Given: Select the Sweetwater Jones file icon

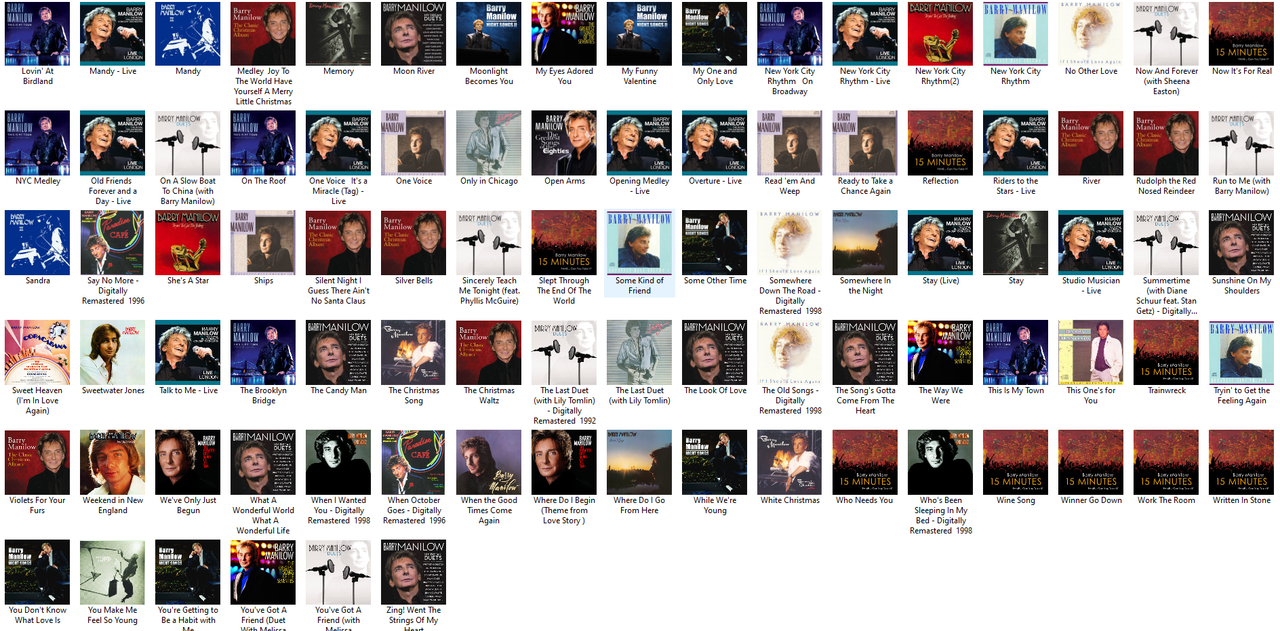Looking at the screenshot, I should (x=113, y=353).
